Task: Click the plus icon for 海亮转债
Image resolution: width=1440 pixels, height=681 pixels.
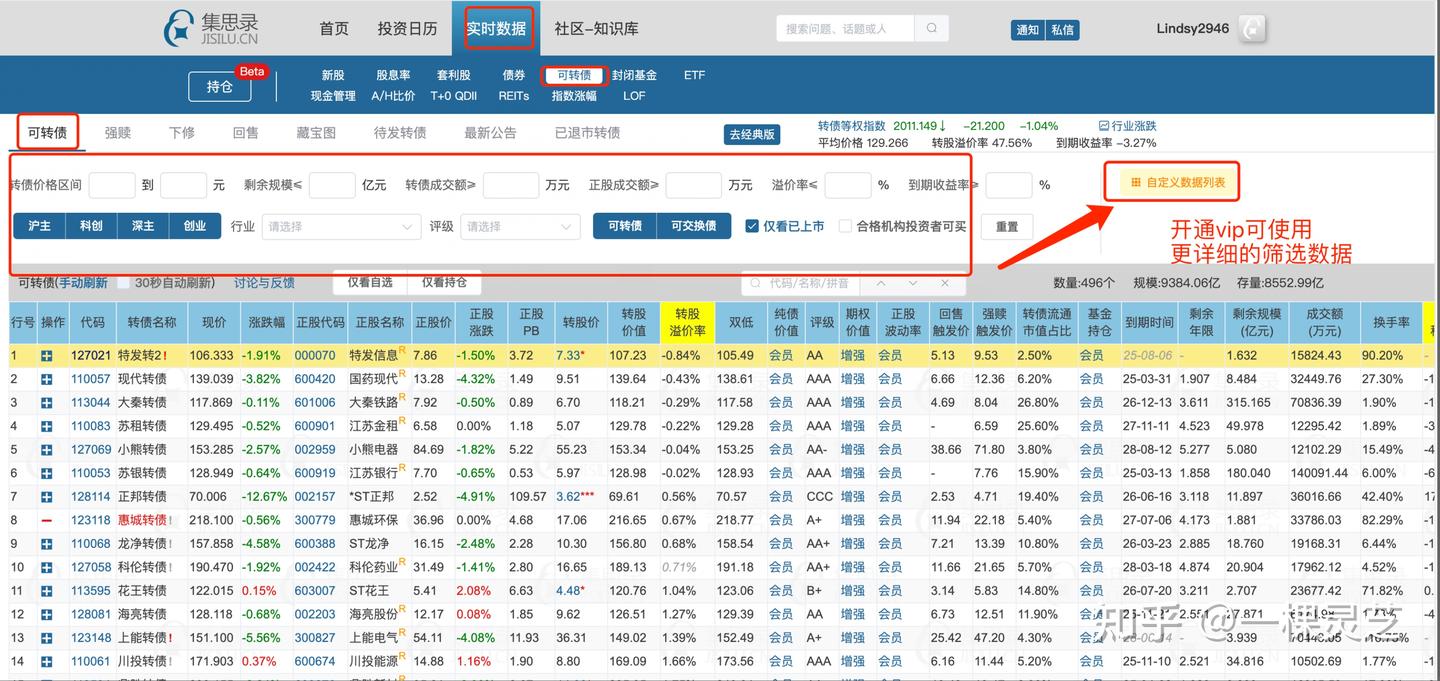Action: point(47,614)
